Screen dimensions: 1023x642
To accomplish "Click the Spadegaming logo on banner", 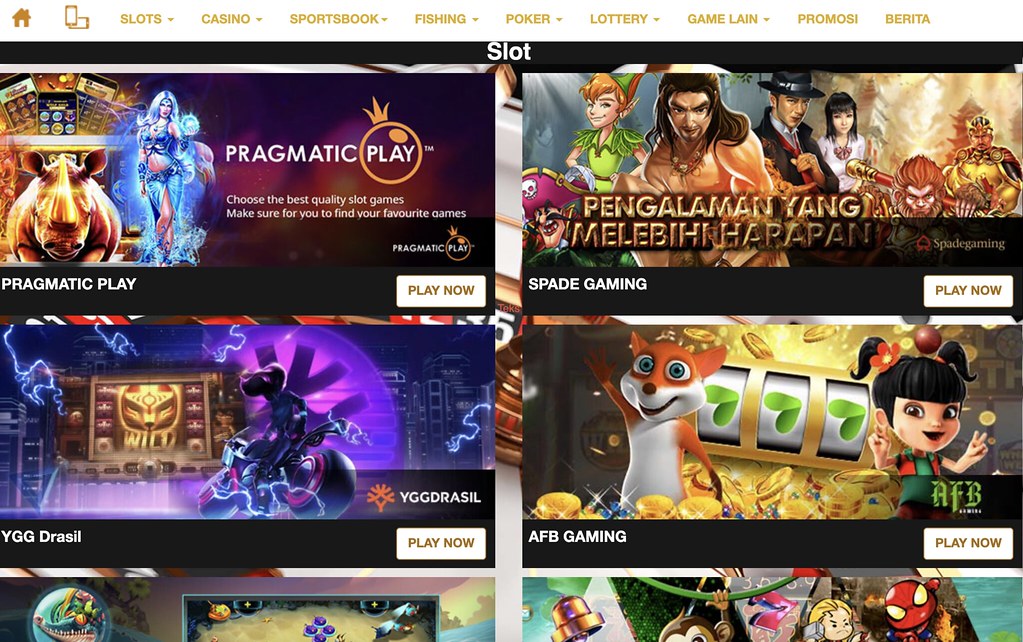I will click(x=960, y=243).
